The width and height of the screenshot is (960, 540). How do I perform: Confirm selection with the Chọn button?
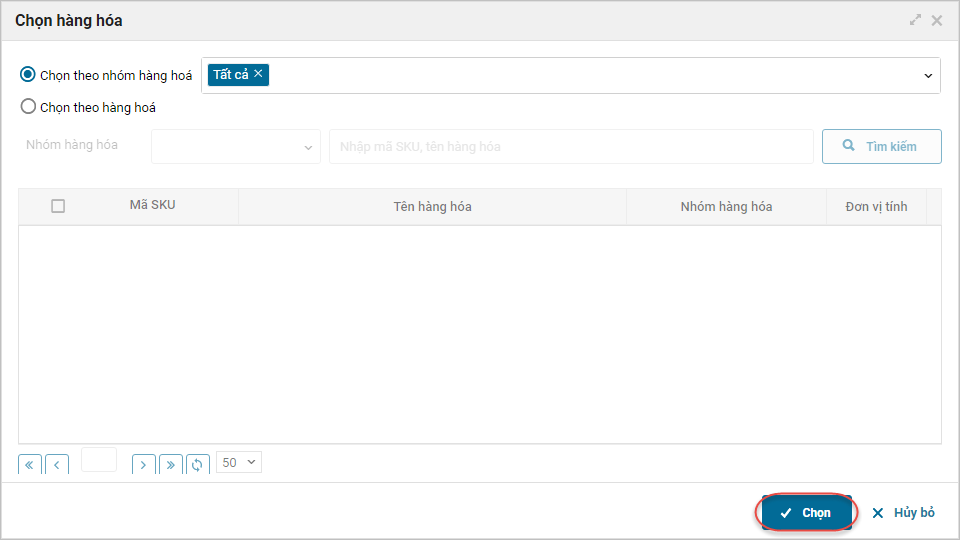coord(806,512)
